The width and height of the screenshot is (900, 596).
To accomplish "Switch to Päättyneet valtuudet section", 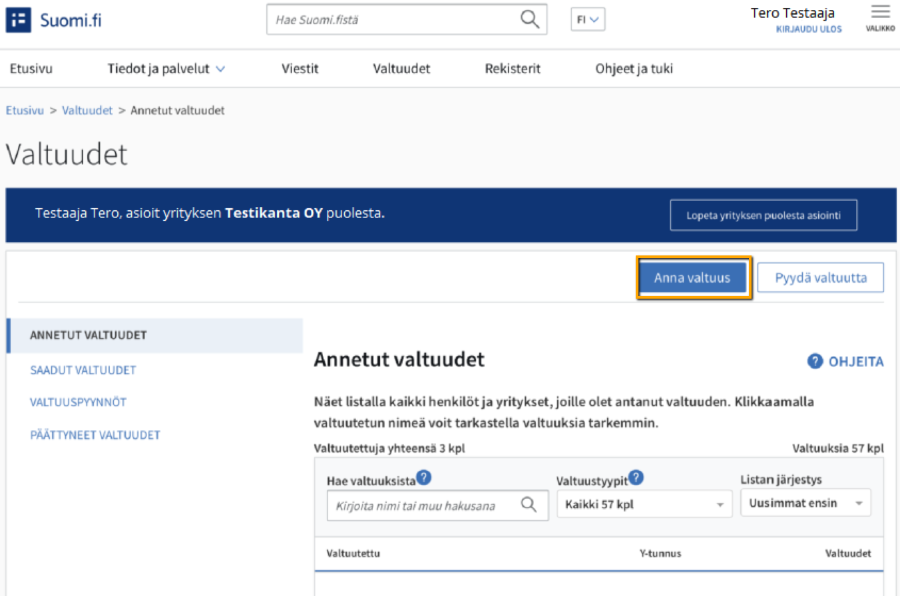I will (x=95, y=435).
